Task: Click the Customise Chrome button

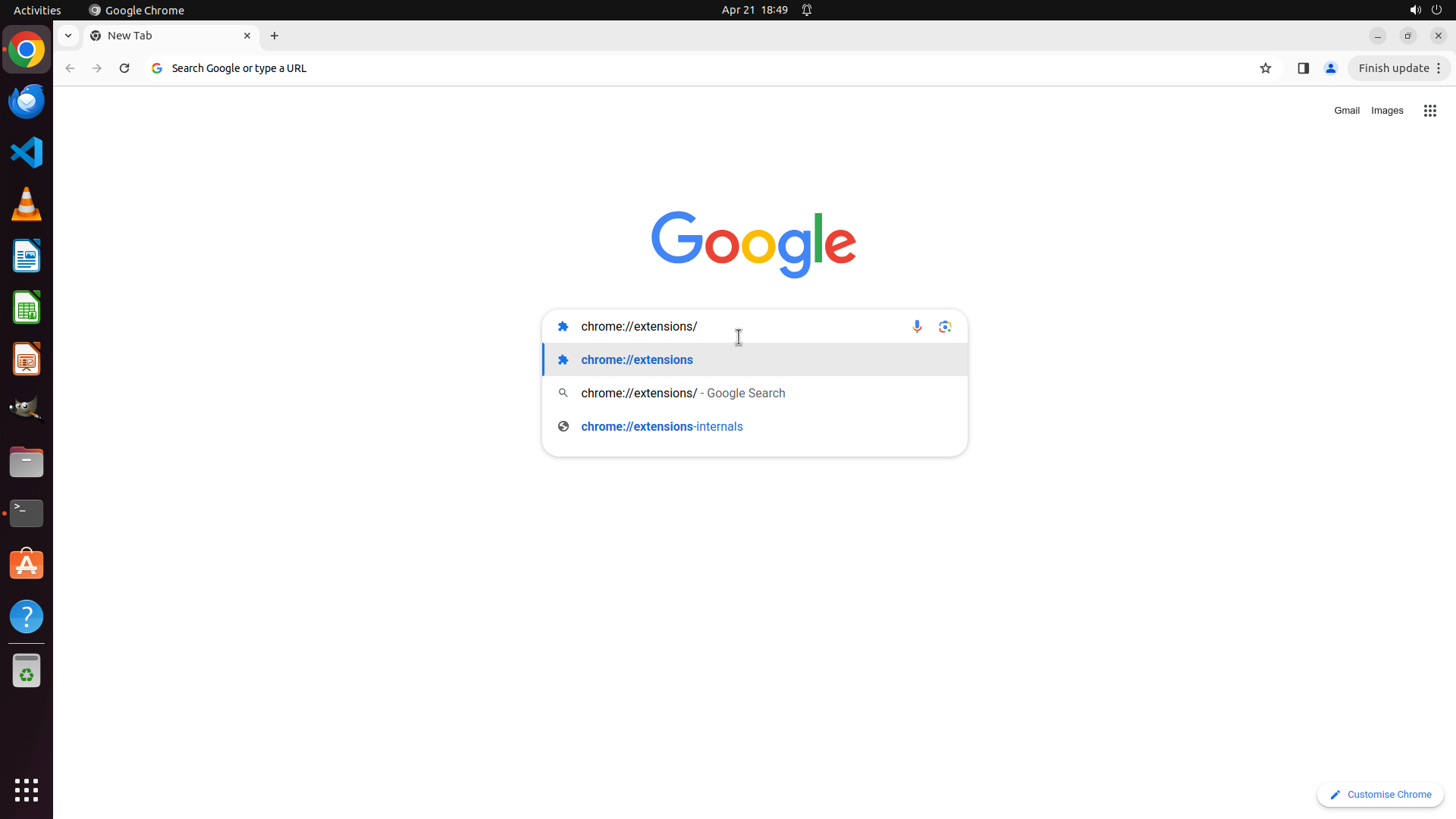Action: [1379, 795]
